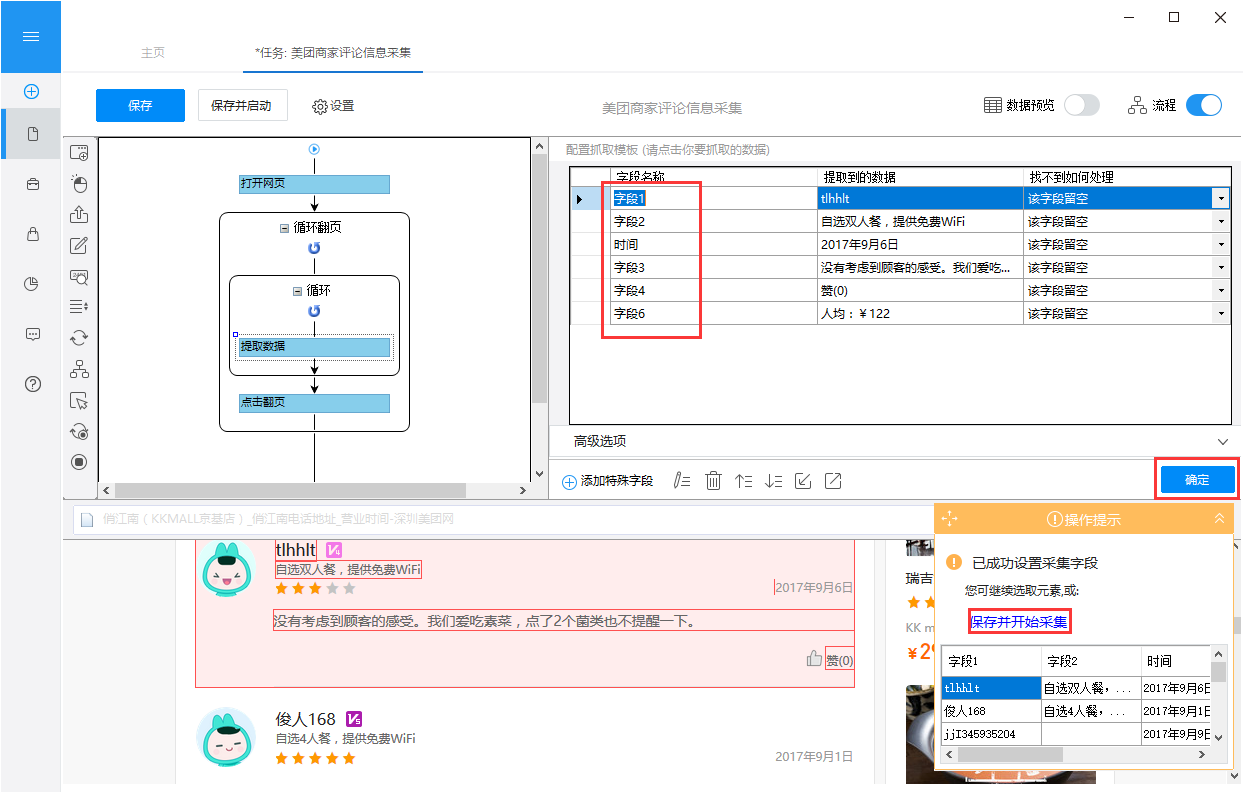The height and width of the screenshot is (793, 1244).
Task: Click the new task plus icon in sidebar
Action: click(31, 91)
